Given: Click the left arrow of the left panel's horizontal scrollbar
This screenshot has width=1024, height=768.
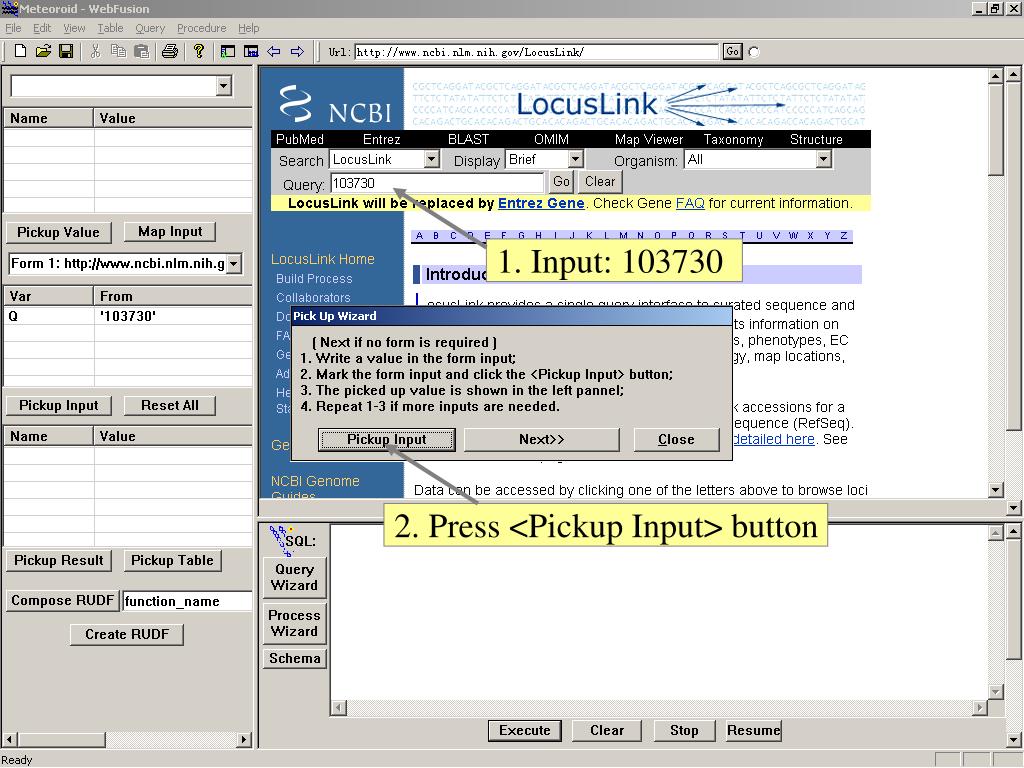Looking at the screenshot, I should click(10, 739).
